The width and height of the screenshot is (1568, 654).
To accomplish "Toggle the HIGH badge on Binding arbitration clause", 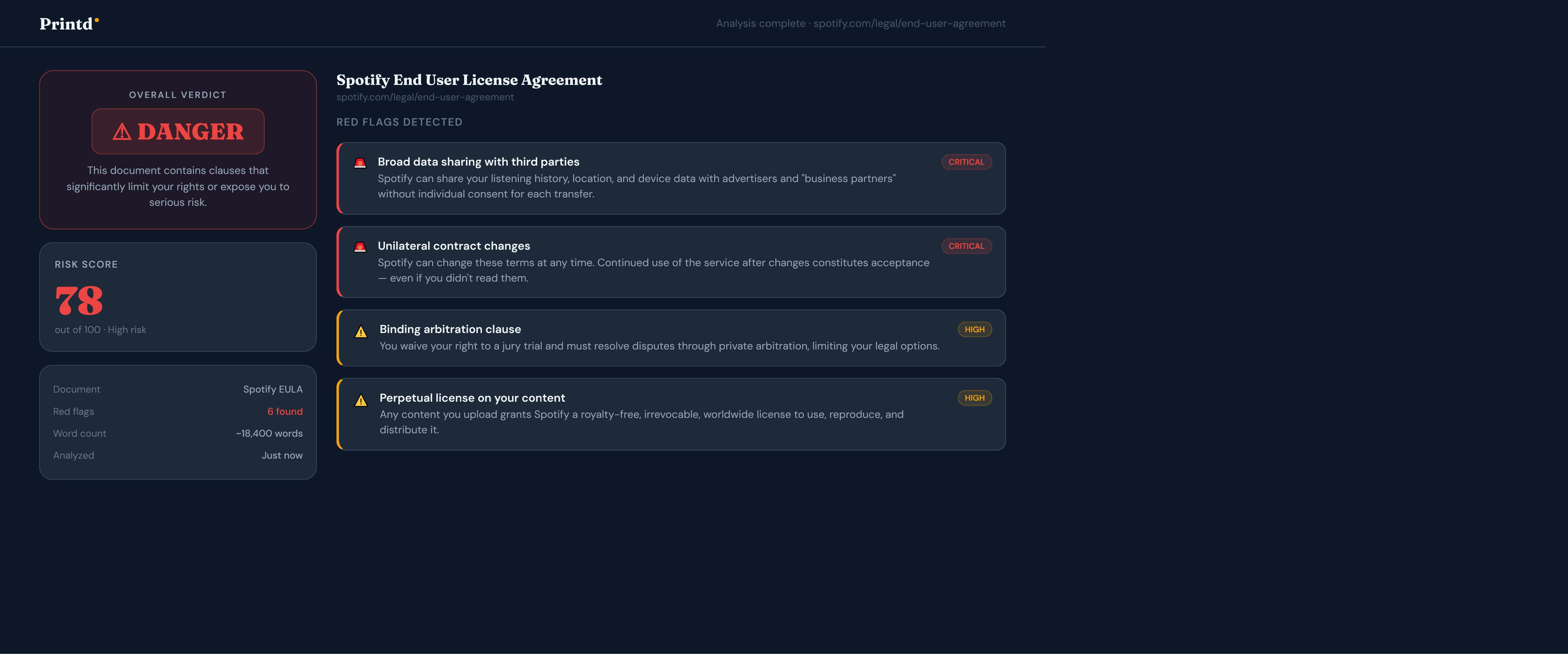I will pyautogui.click(x=975, y=329).
